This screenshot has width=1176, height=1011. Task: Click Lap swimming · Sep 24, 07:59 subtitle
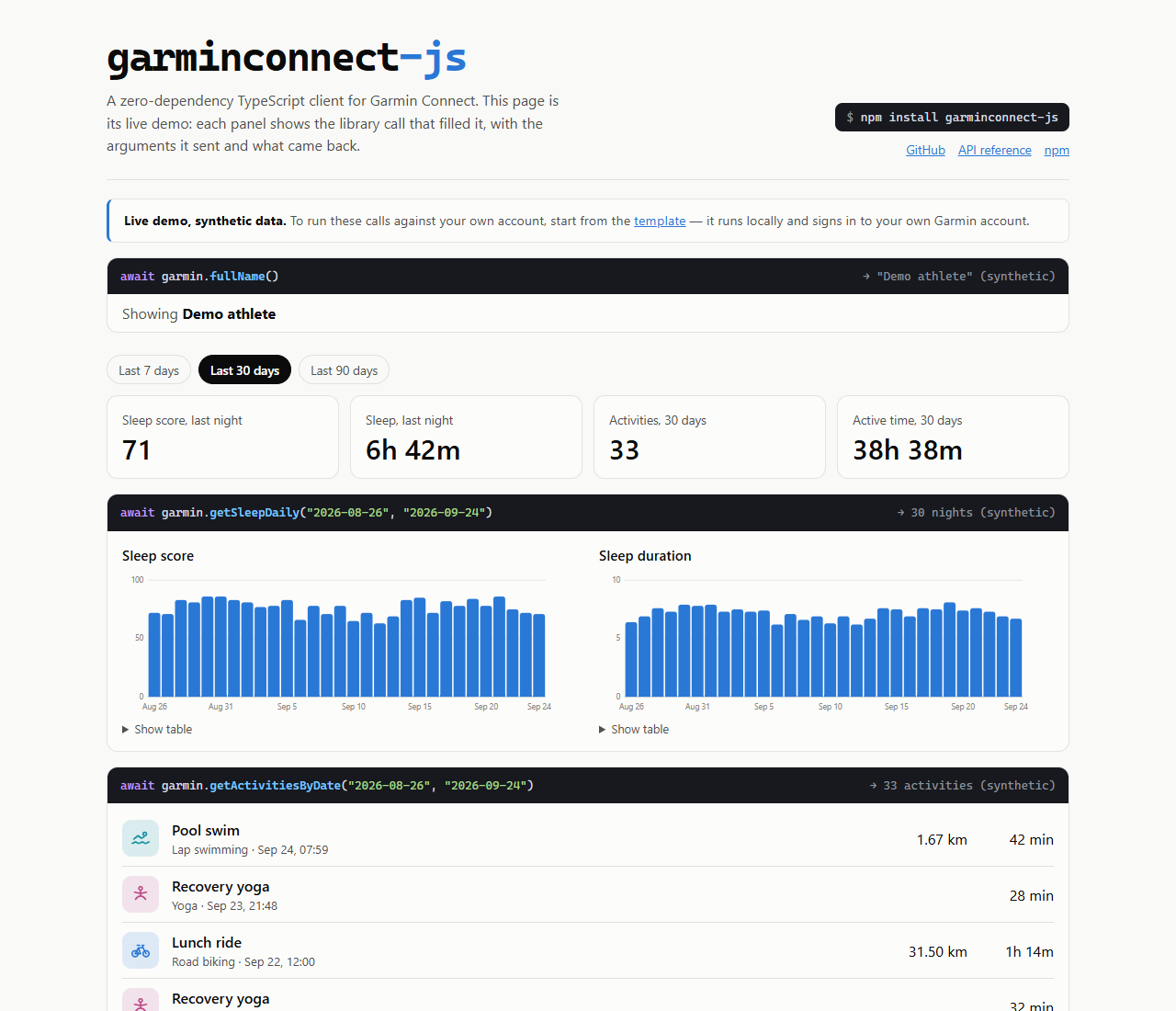pyautogui.click(x=250, y=849)
